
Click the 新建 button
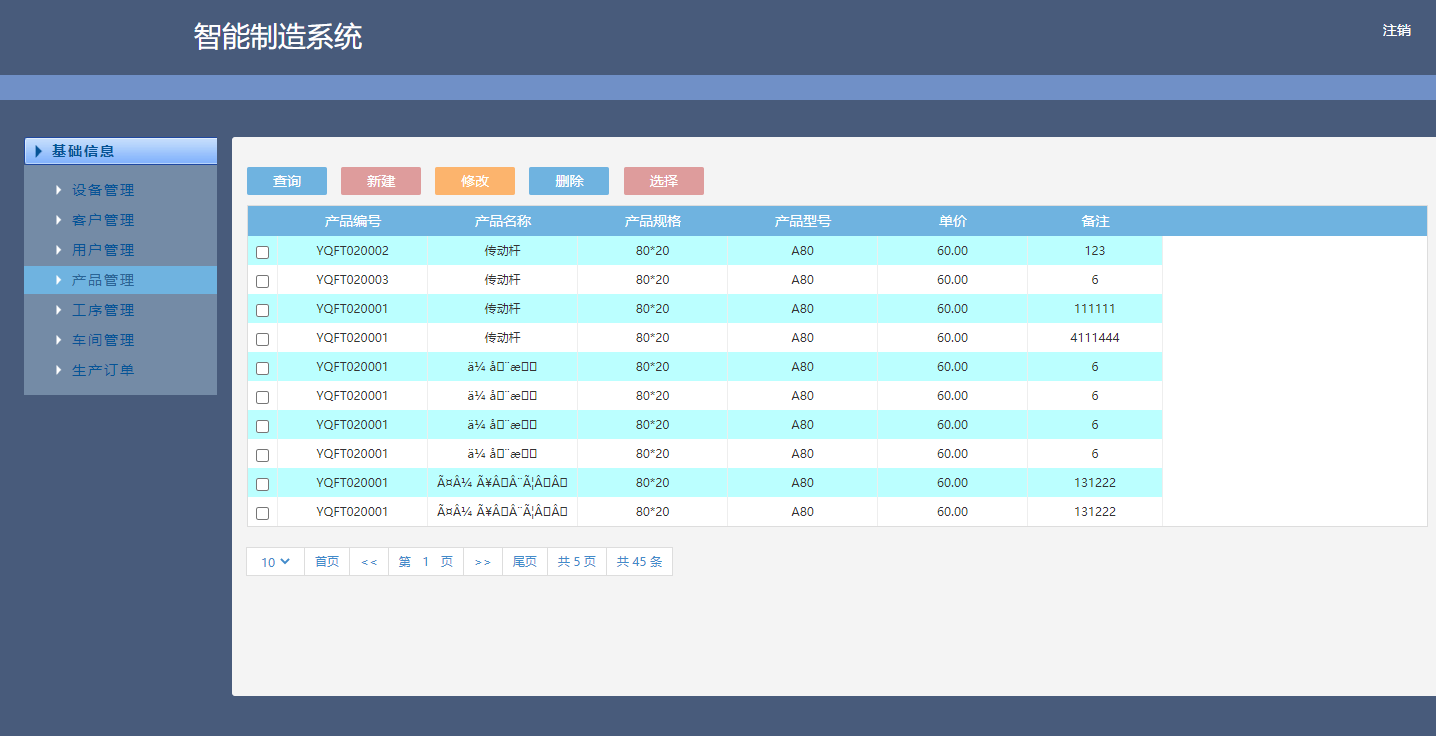click(x=381, y=181)
